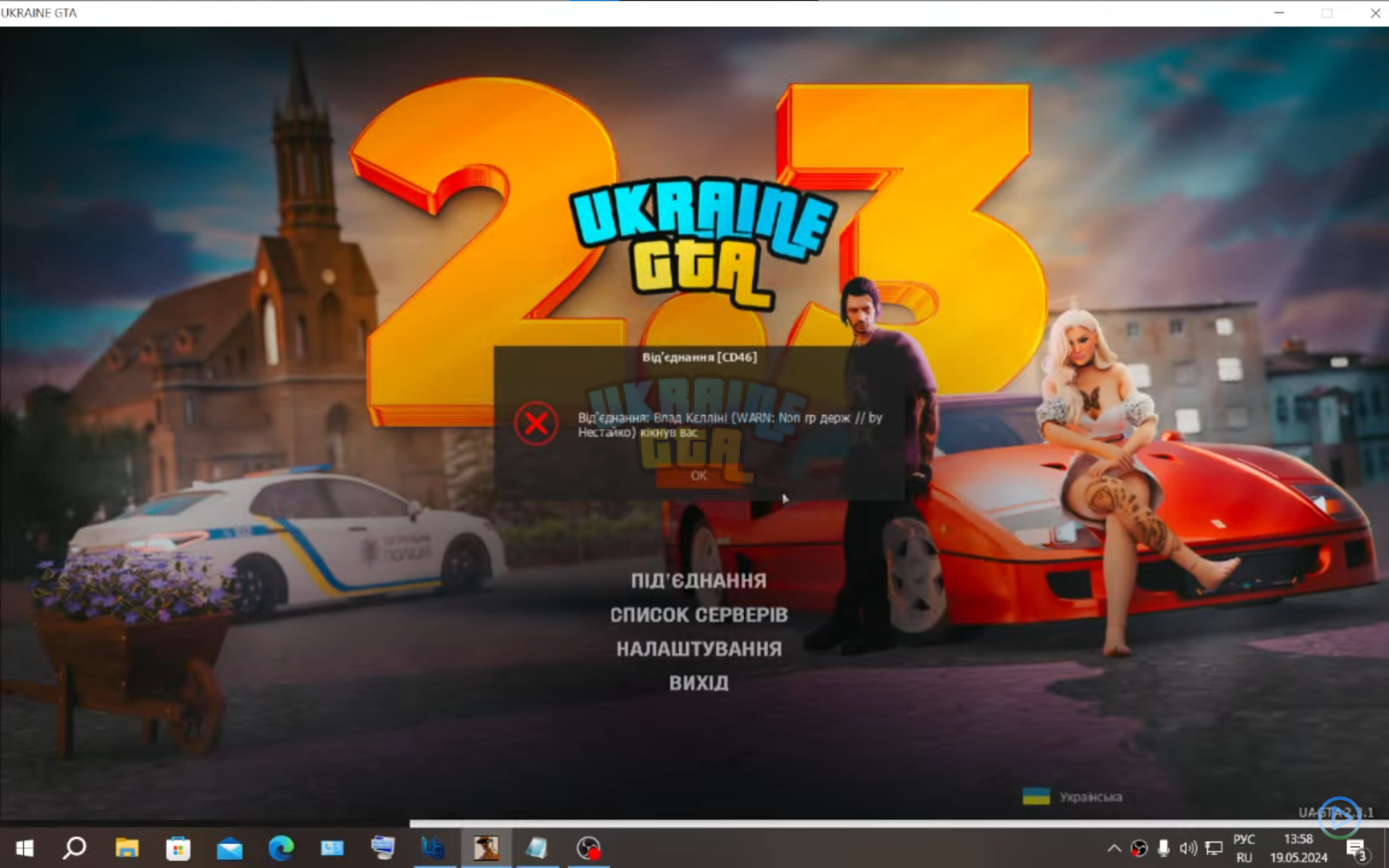Image resolution: width=1389 pixels, height=868 pixels.
Task: Open the computer monitor app on taskbar
Action: [383, 848]
